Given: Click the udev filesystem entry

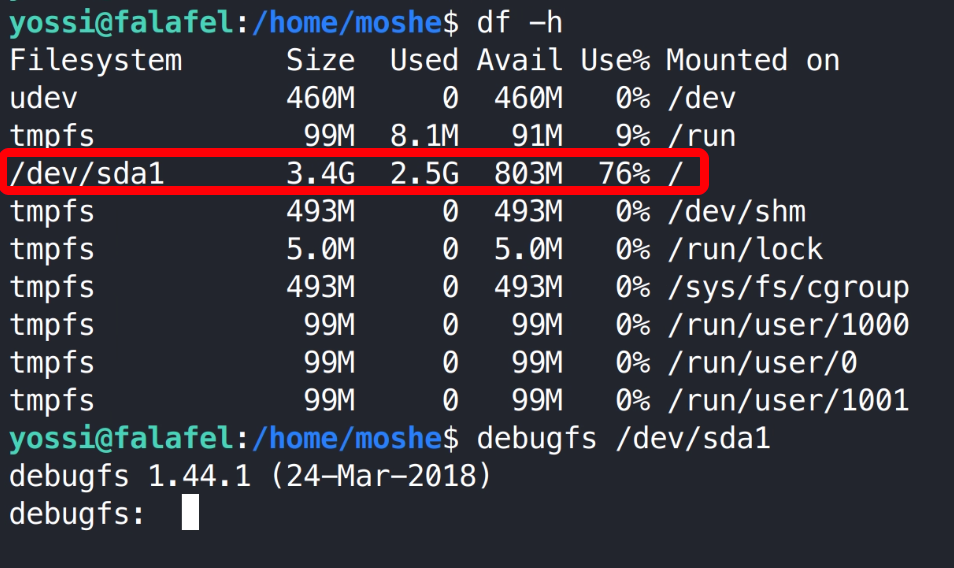Looking at the screenshot, I should coord(44,98).
